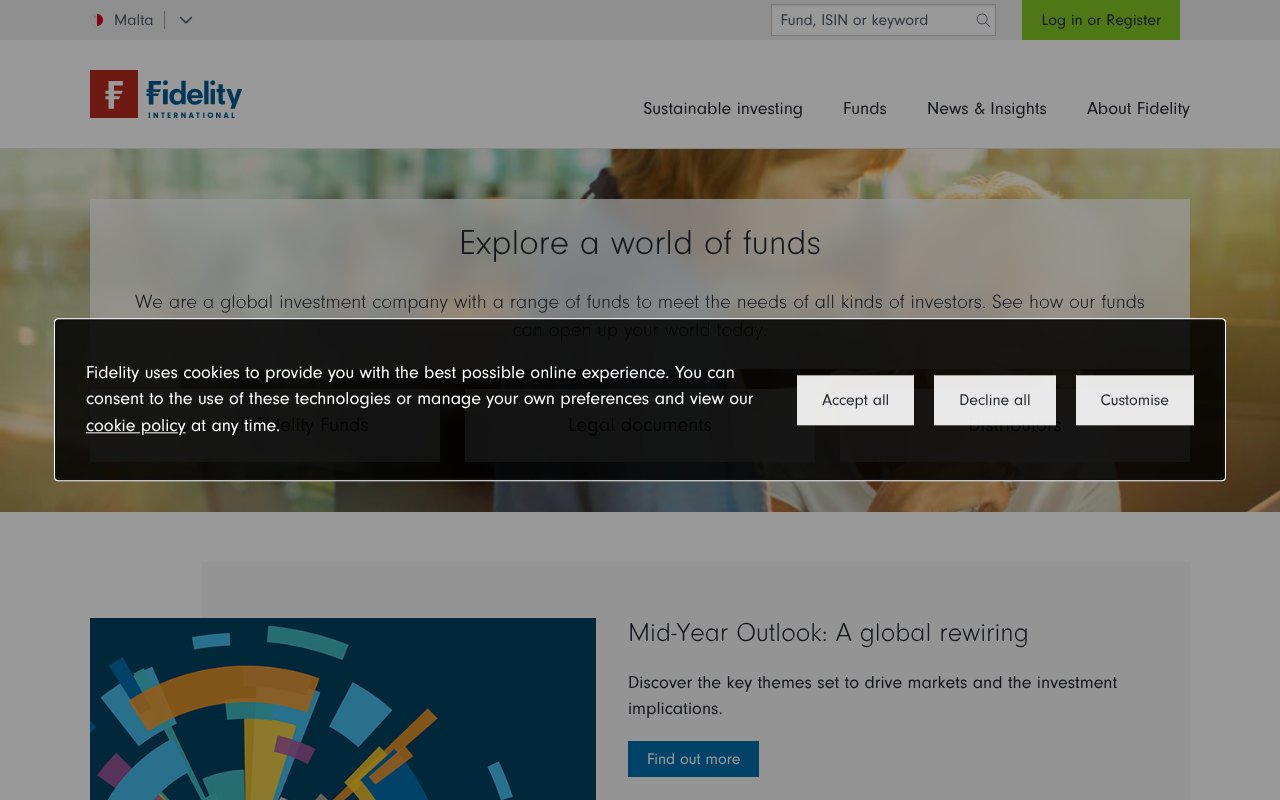Viewport: 1280px width, 800px height.
Task: Click Find out more about the Mid-Year Outlook
Action: pyautogui.click(x=693, y=758)
